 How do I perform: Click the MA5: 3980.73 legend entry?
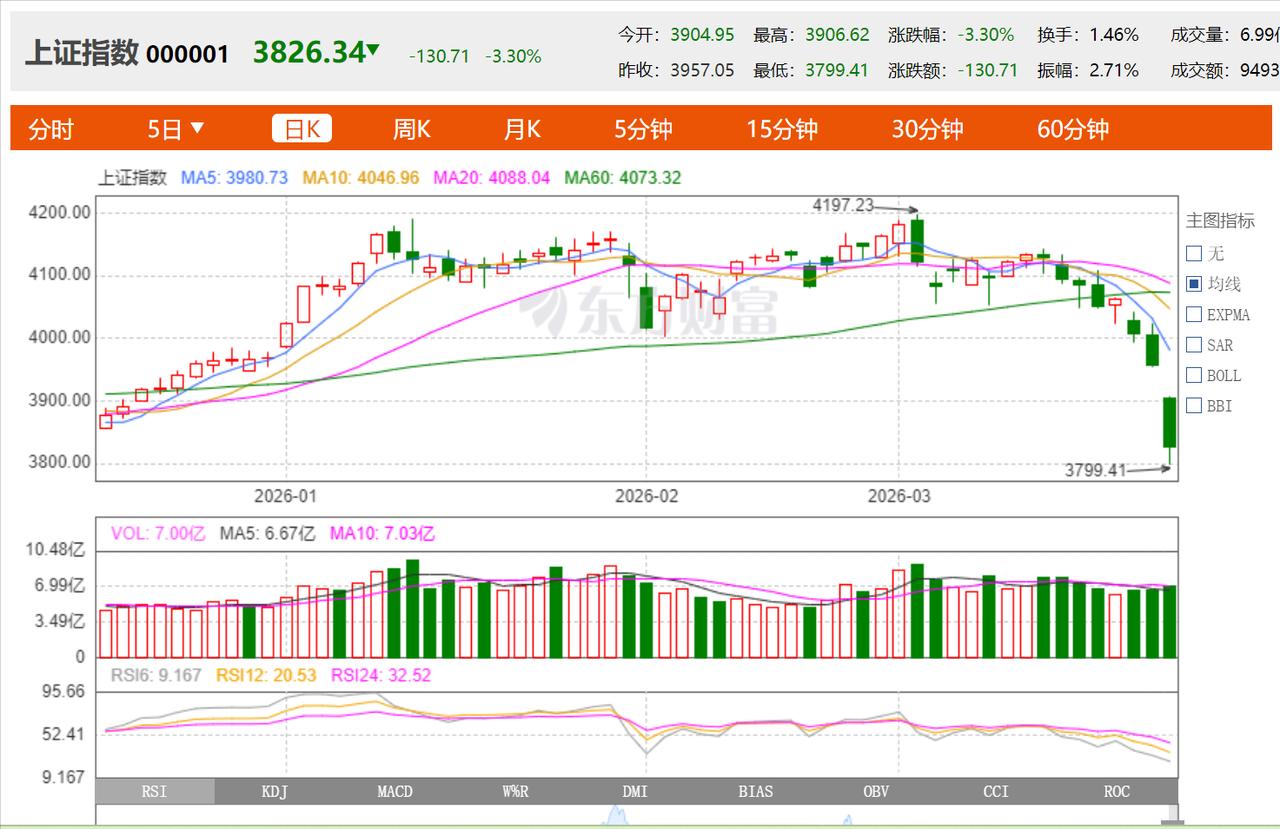pyautogui.click(x=234, y=178)
